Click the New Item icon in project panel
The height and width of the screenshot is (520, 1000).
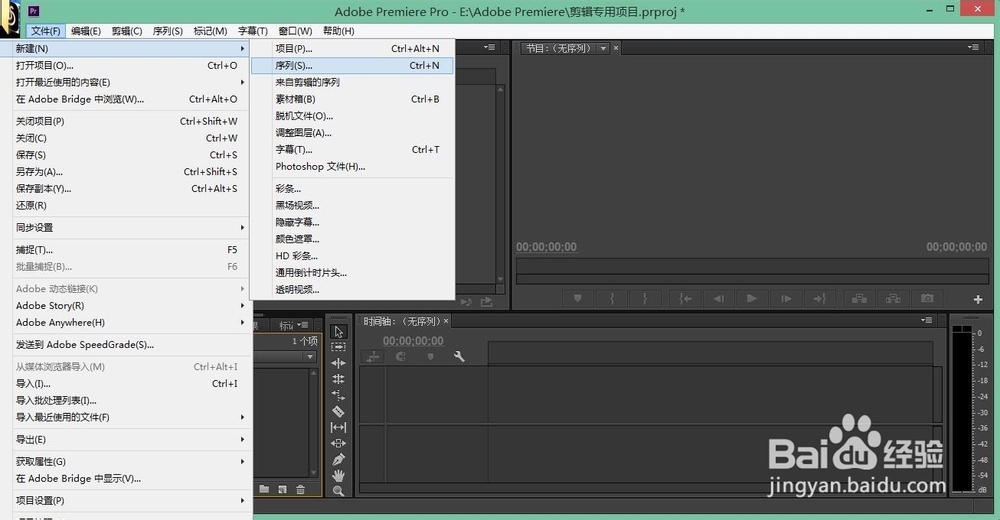pos(282,489)
